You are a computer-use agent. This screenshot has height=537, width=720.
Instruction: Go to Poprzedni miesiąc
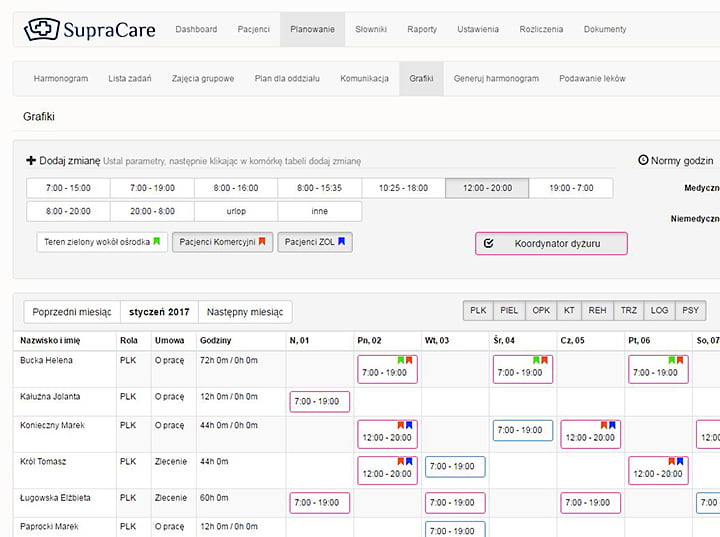[x=72, y=312]
